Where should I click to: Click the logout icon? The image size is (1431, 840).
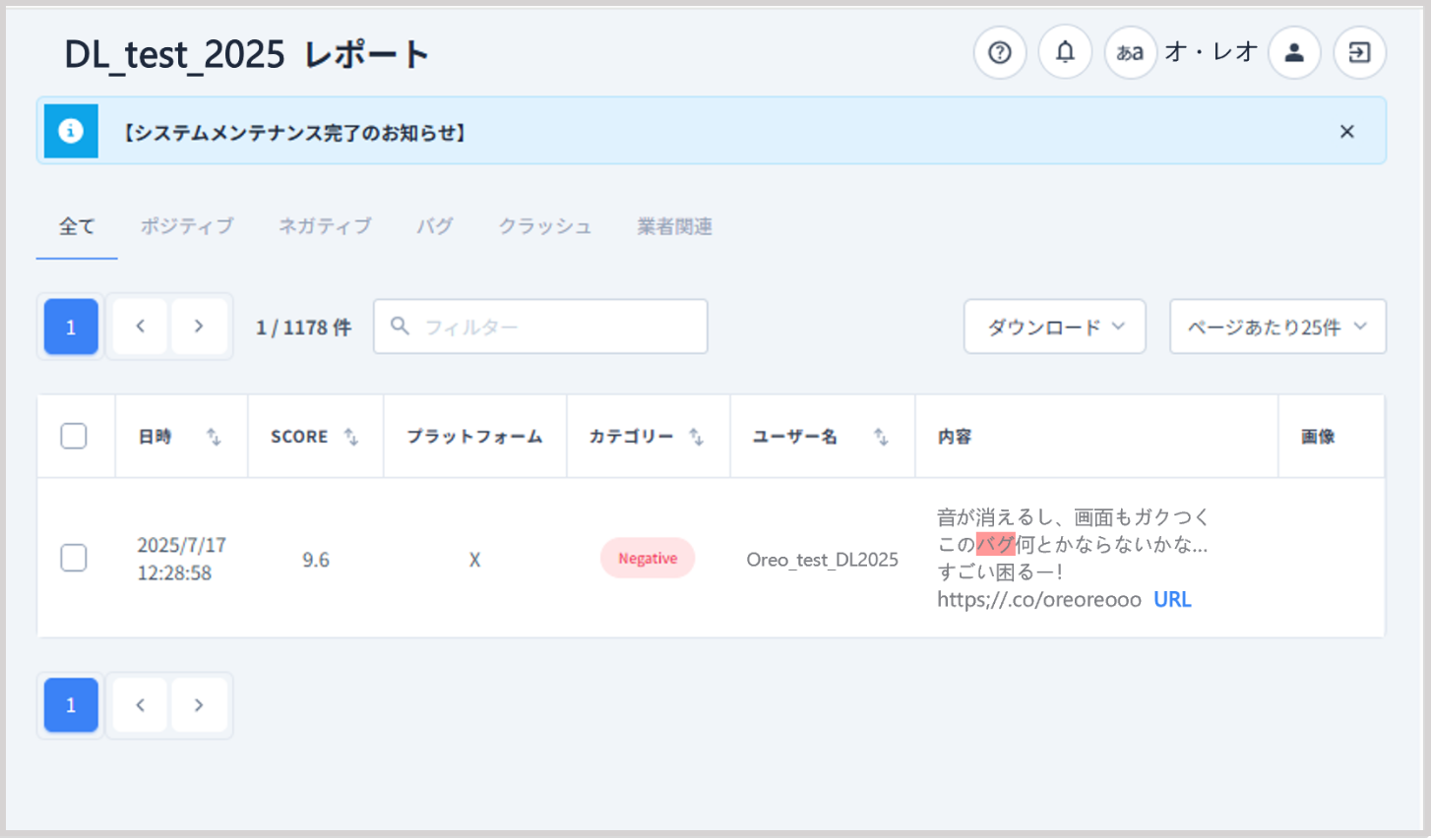pos(1359,52)
